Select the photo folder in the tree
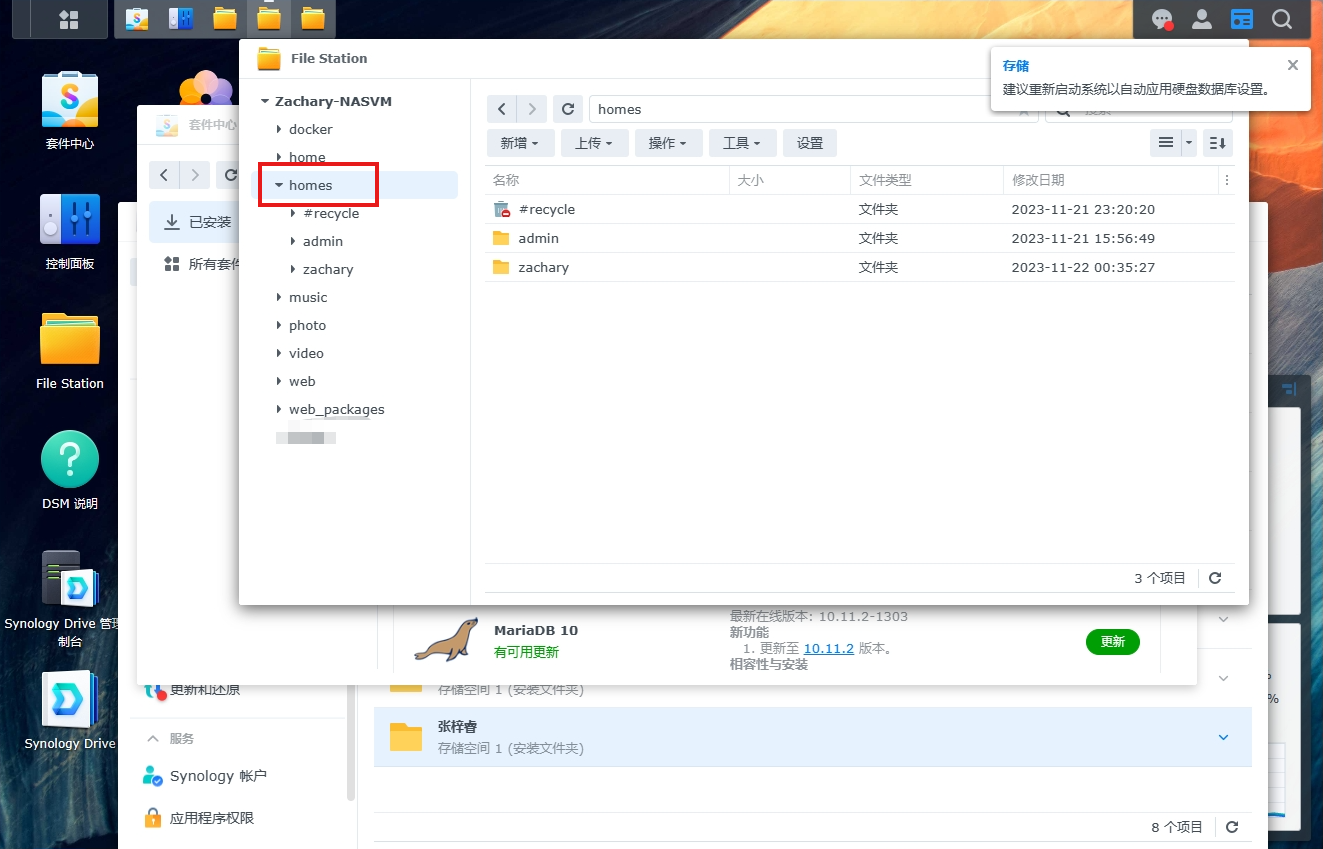The height and width of the screenshot is (849, 1323). (307, 325)
